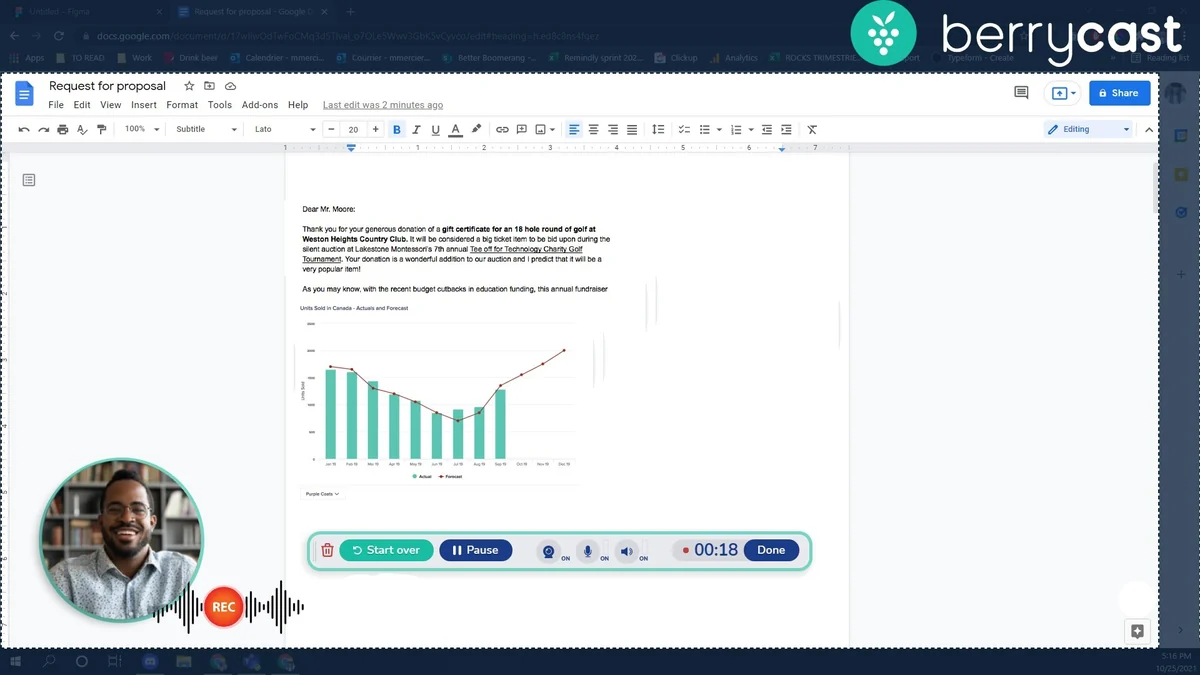
Task: Align text left
Action: (574, 129)
